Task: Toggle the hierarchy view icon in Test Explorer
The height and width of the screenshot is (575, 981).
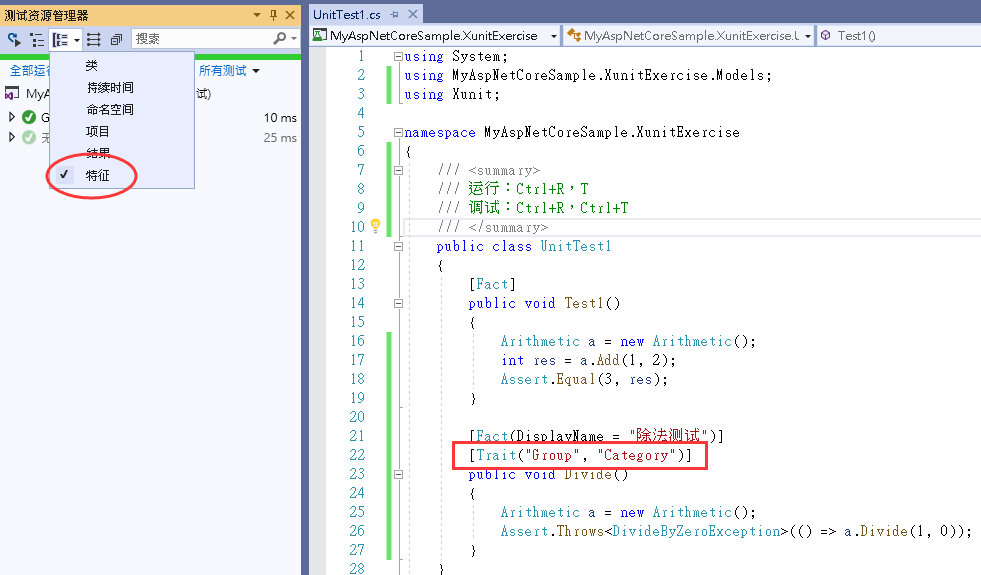Action: point(37,40)
